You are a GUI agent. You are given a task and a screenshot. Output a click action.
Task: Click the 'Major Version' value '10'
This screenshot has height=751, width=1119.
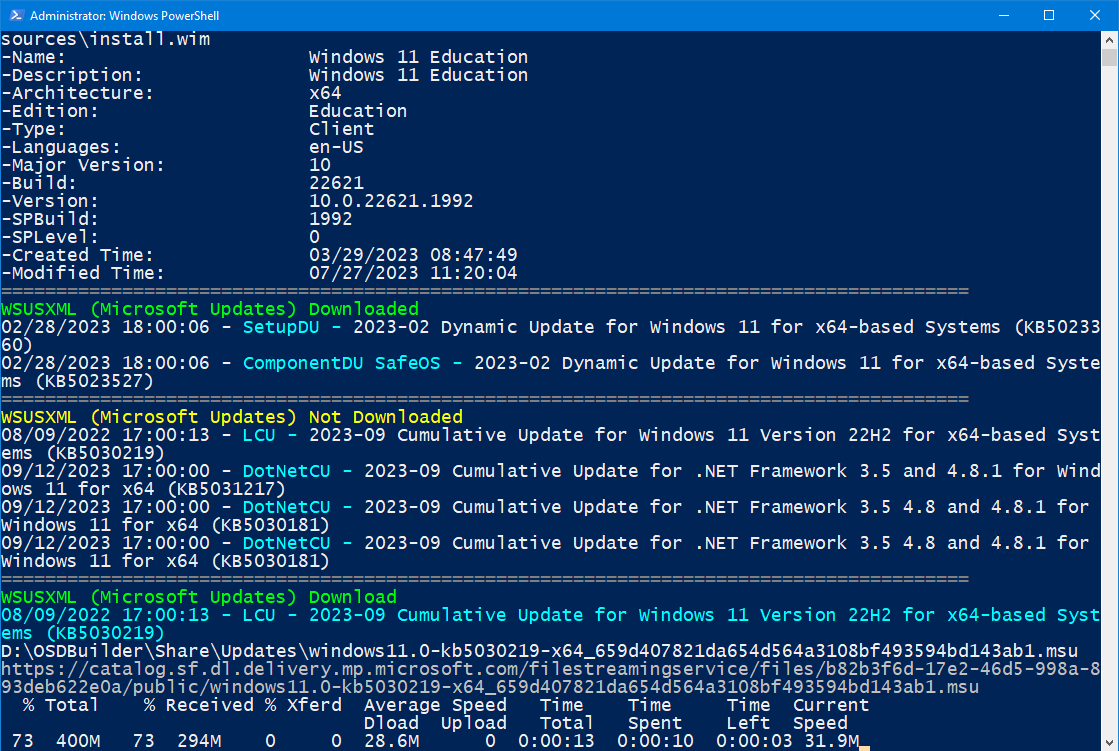click(320, 165)
